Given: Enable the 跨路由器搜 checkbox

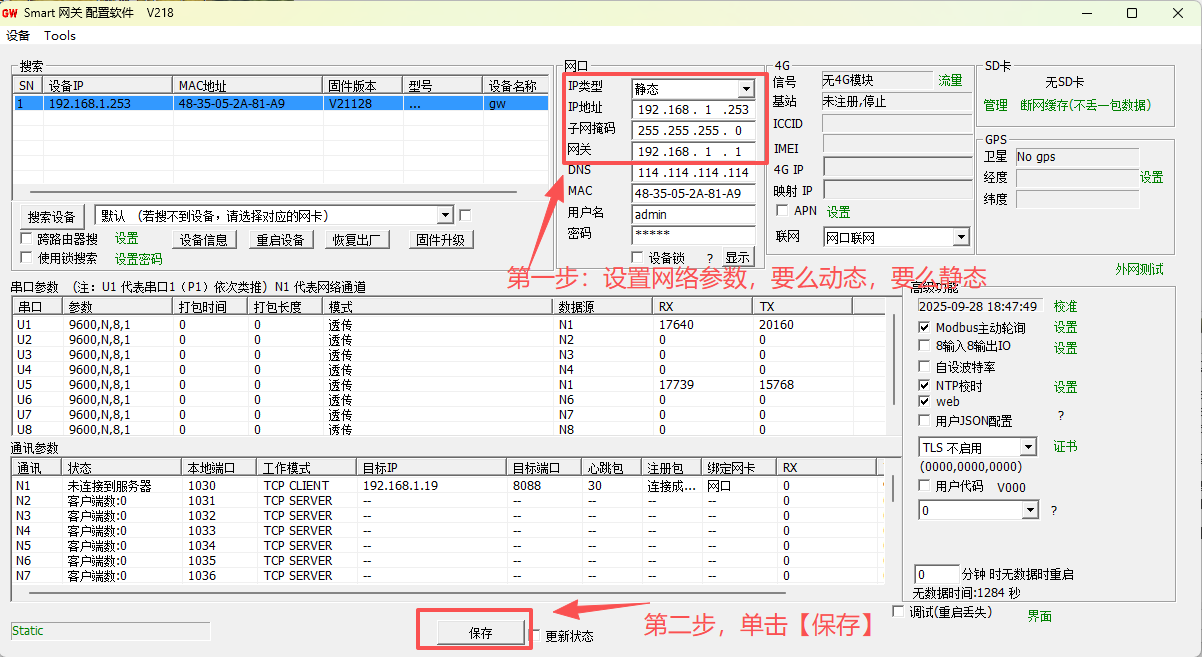Looking at the screenshot, I should [27, 239].
